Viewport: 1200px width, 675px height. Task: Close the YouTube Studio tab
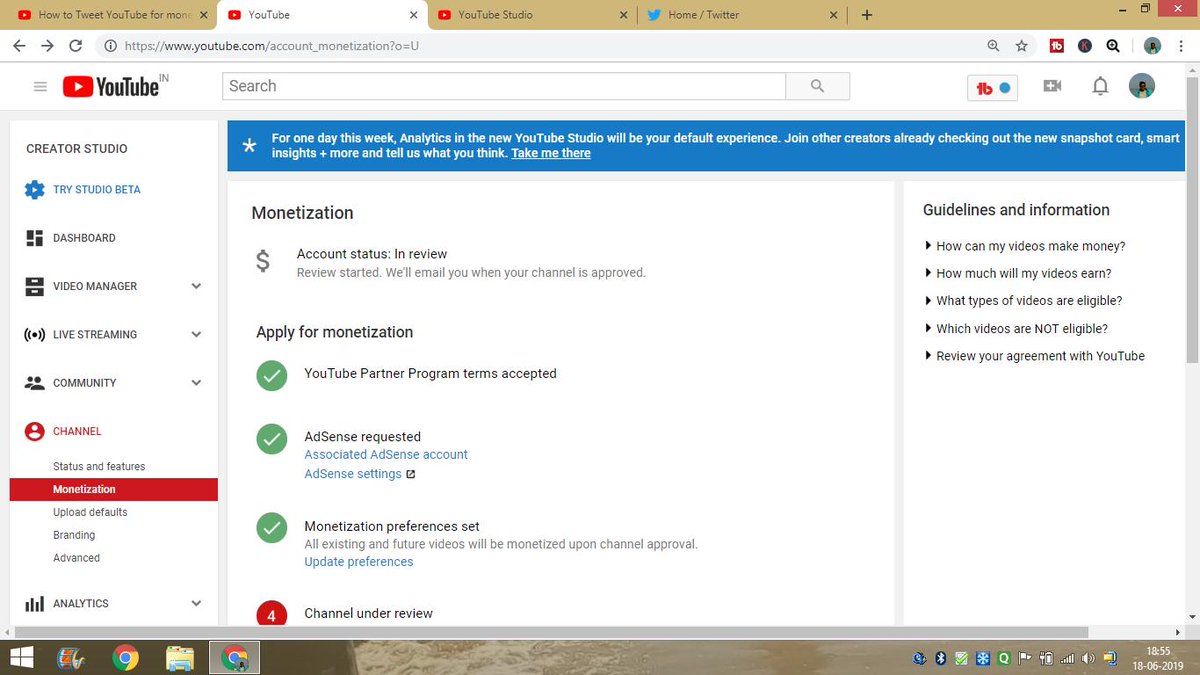(624, 15)
